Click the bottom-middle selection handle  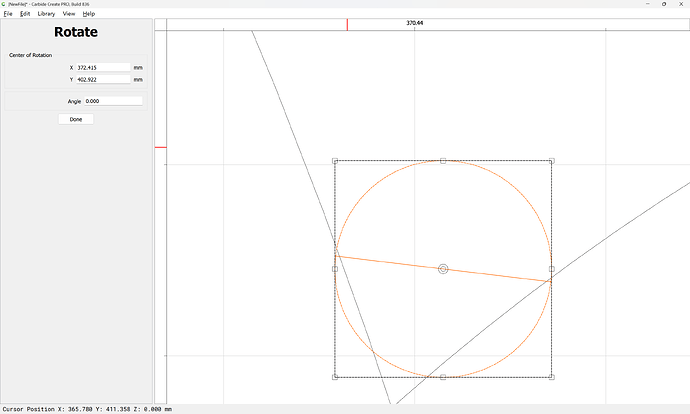click(x=443, y=377)
